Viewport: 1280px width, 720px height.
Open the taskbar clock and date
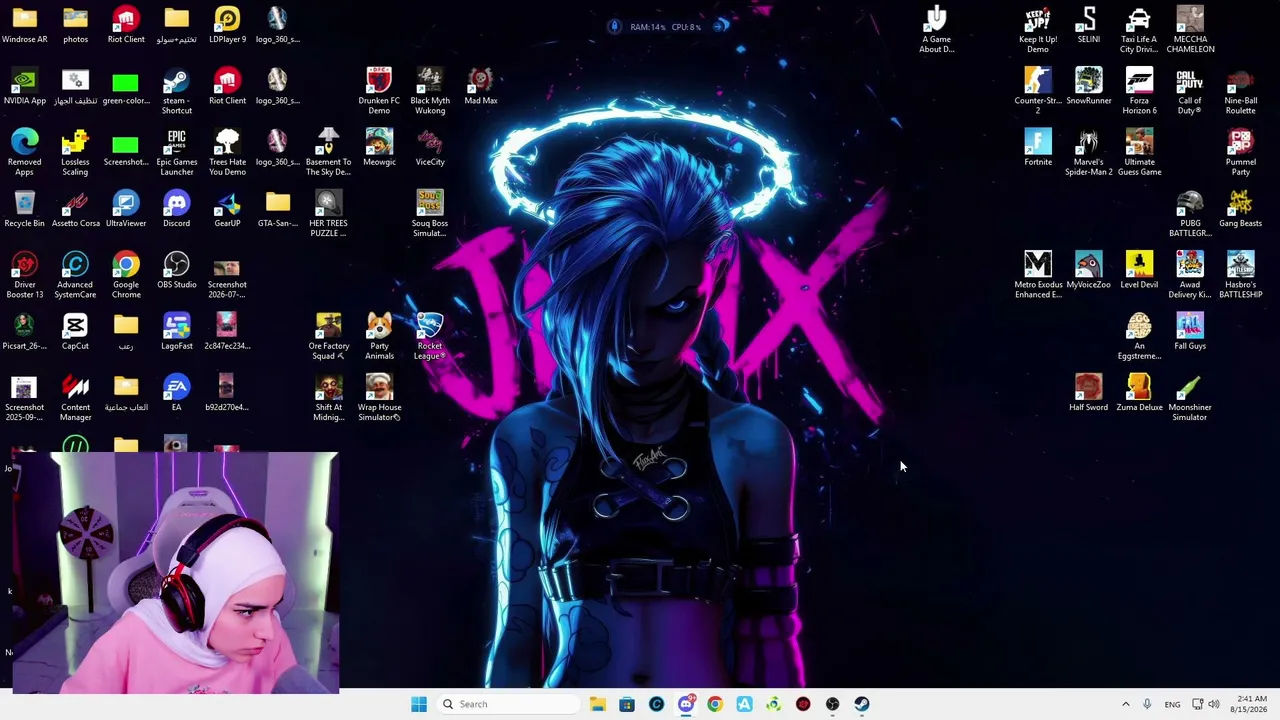pyautogui.click(x=1250, y=704)
